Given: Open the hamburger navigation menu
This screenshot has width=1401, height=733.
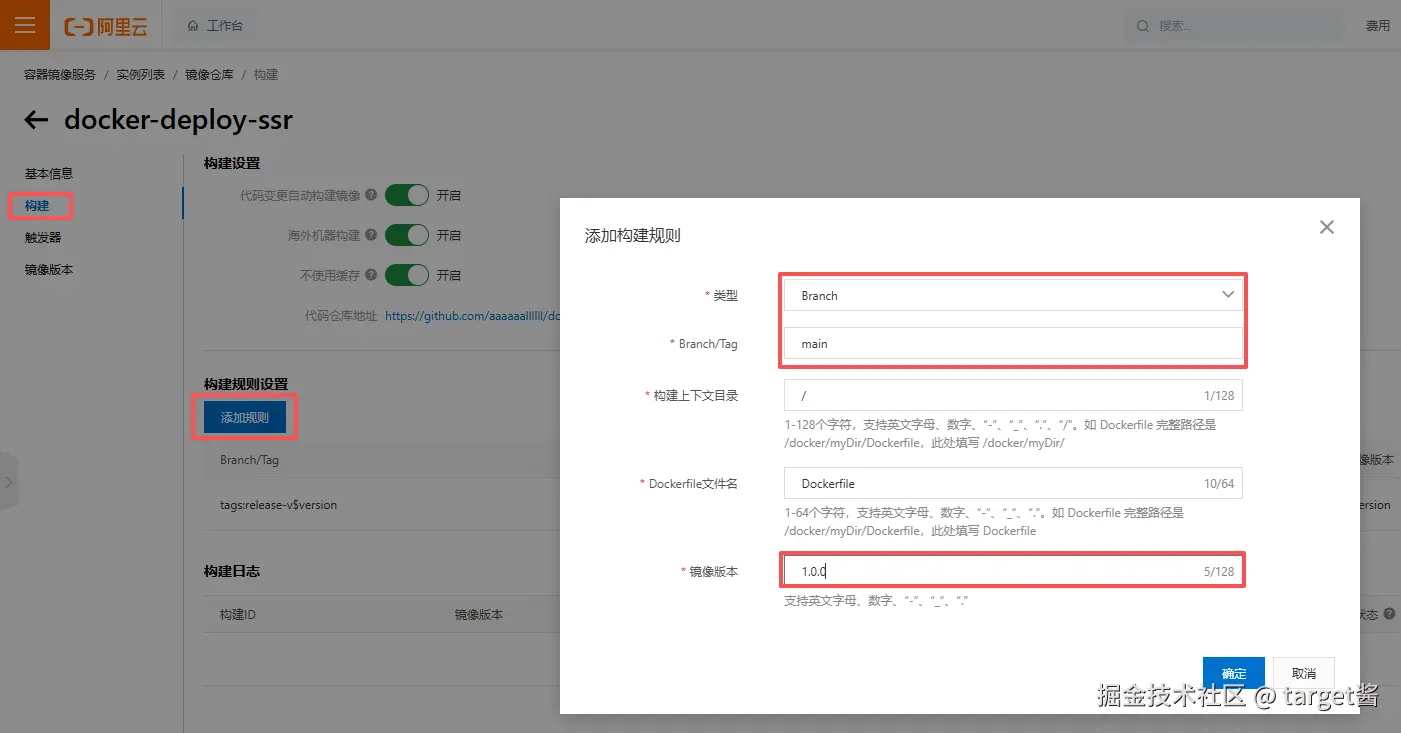Looking at the screenshot, I should pyautogui.click(x=25, y=25).
